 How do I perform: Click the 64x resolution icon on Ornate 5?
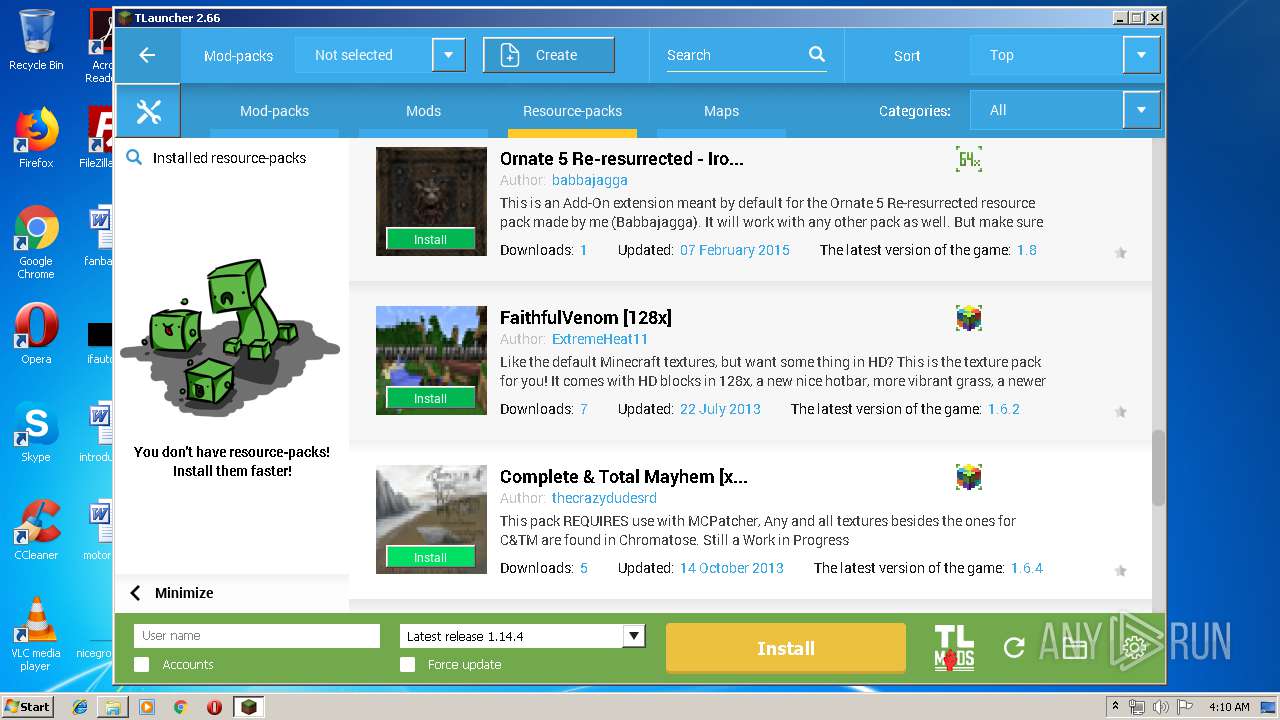pyautogui.click(x=968, y=160)
